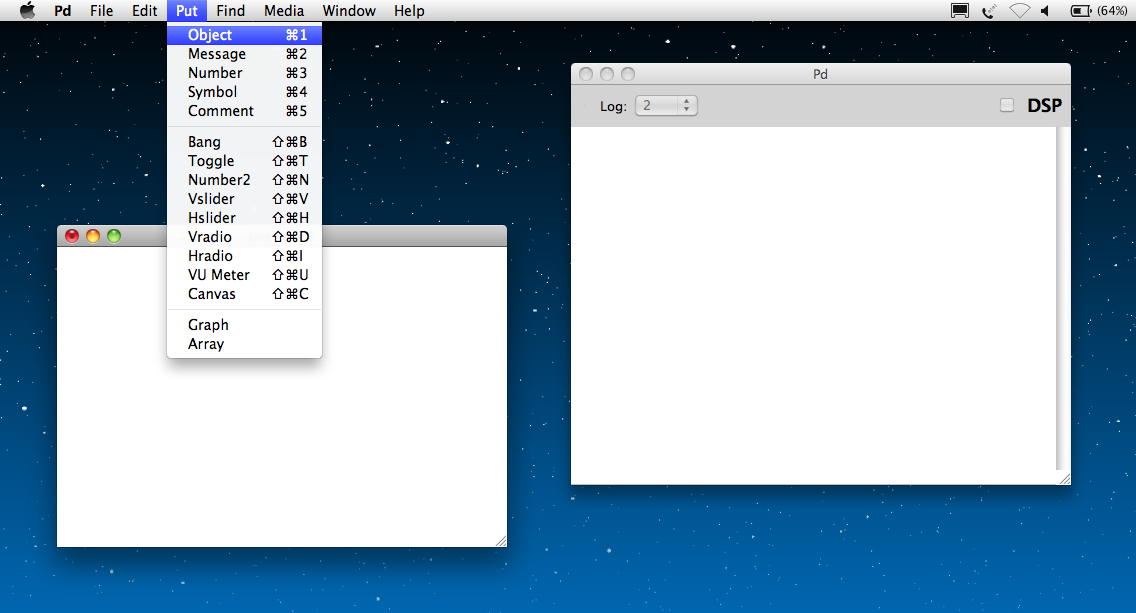Click the "Log:" label in Pd window

613,107
